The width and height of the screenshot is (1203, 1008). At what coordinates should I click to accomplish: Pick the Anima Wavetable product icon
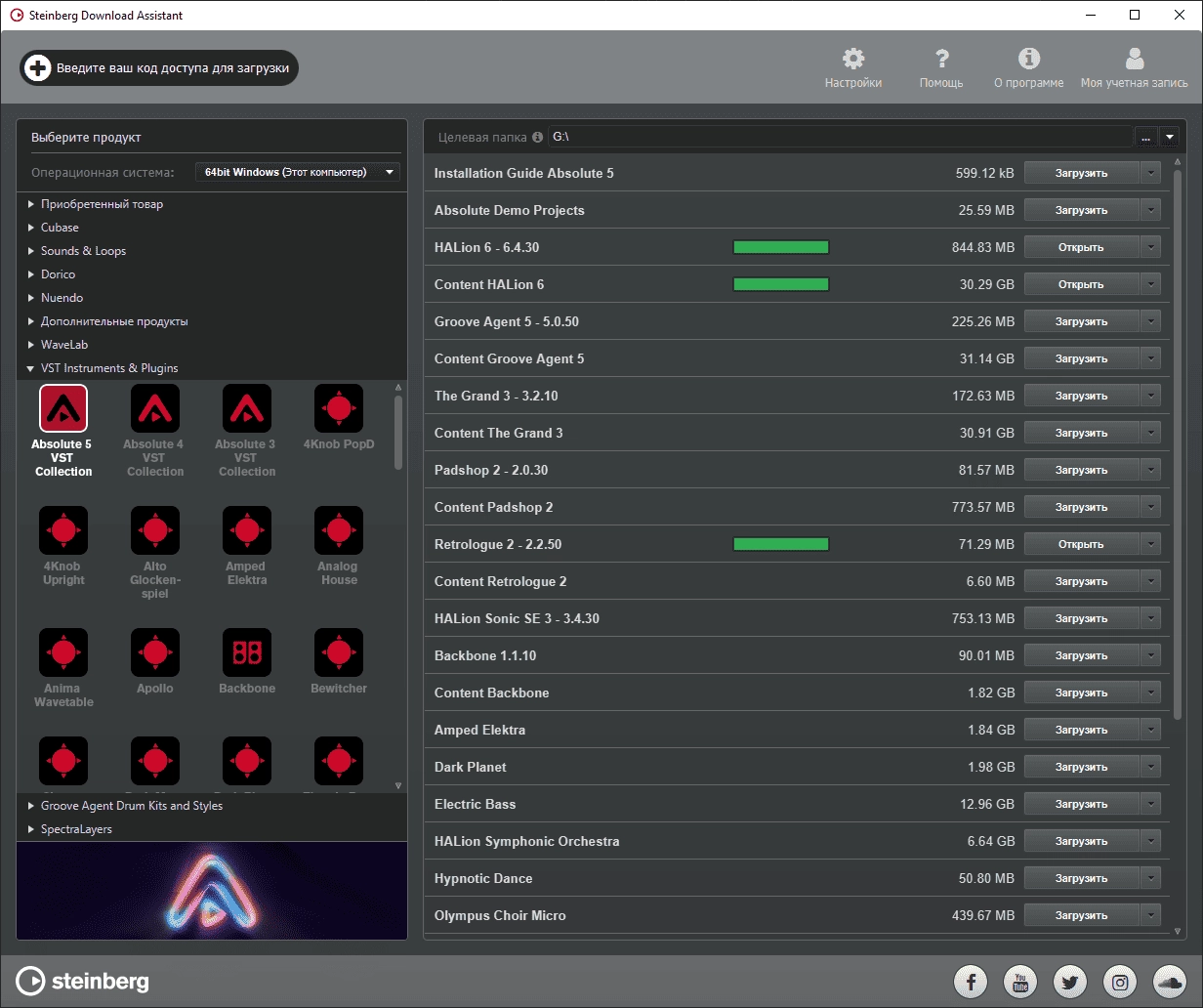click(63, 652)
